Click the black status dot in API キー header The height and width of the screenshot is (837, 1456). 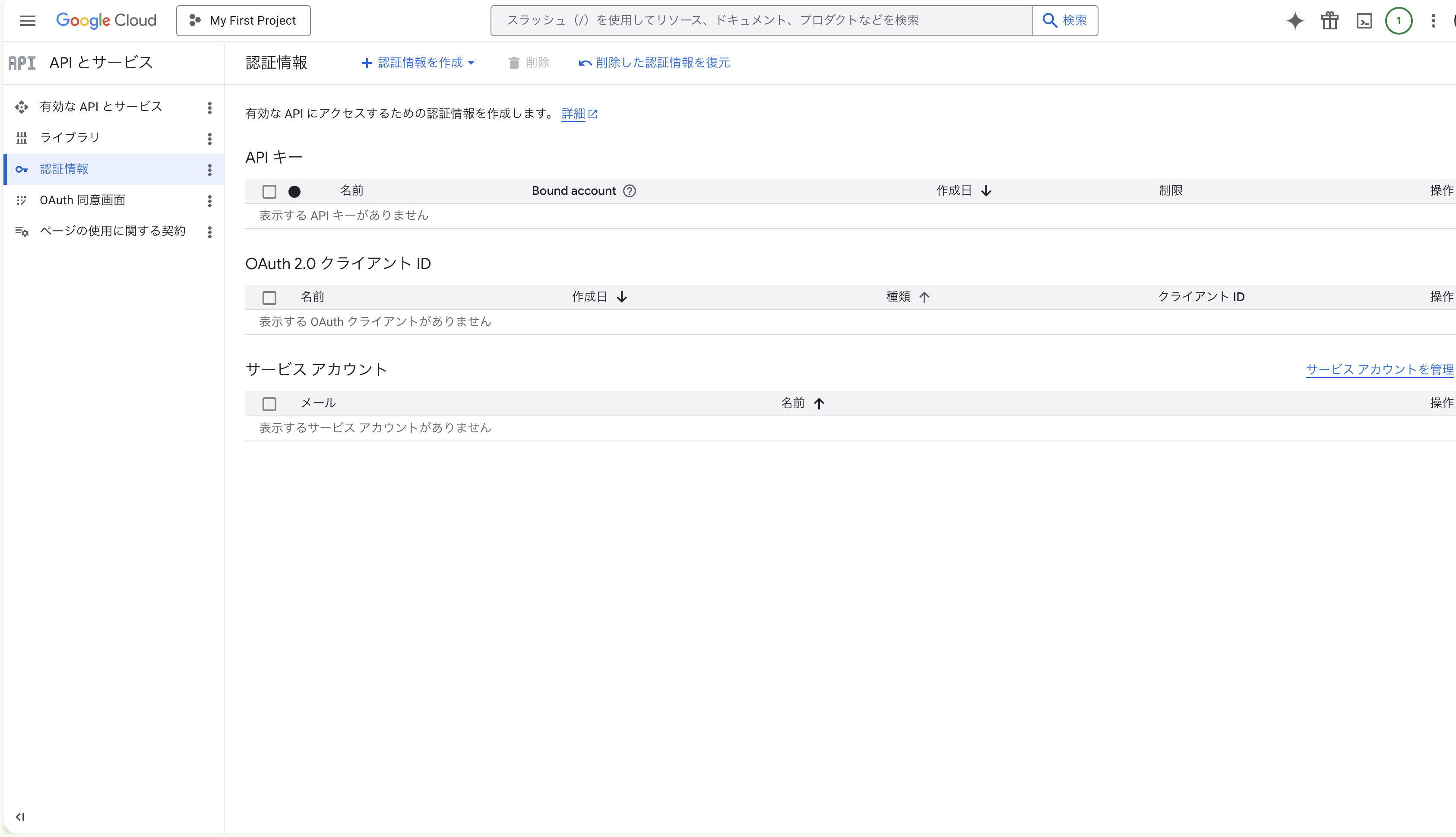[x=294, y=191]
